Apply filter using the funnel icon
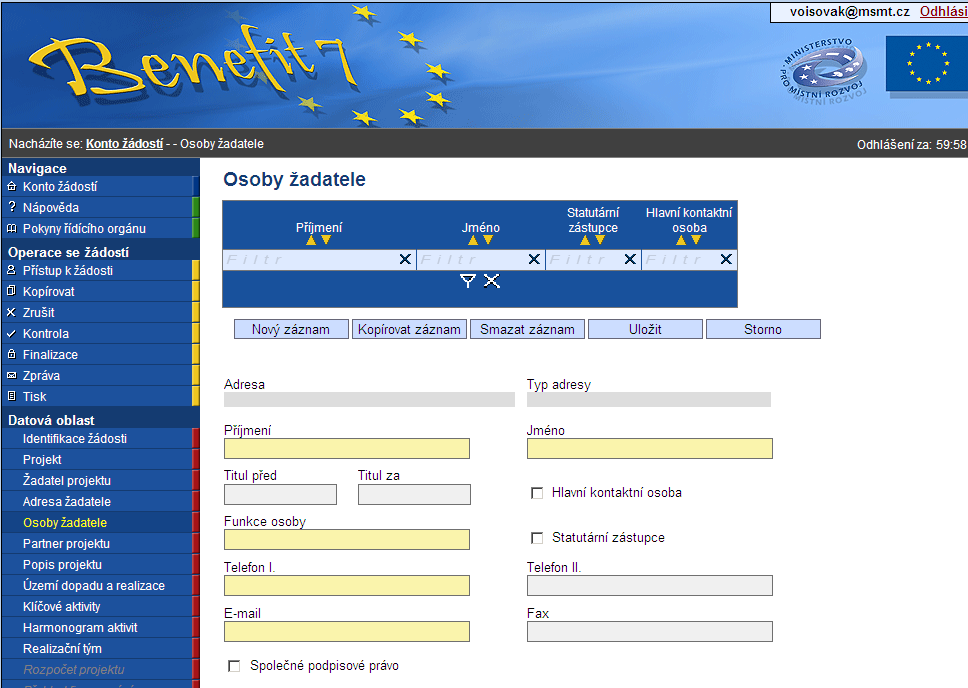 468,281
